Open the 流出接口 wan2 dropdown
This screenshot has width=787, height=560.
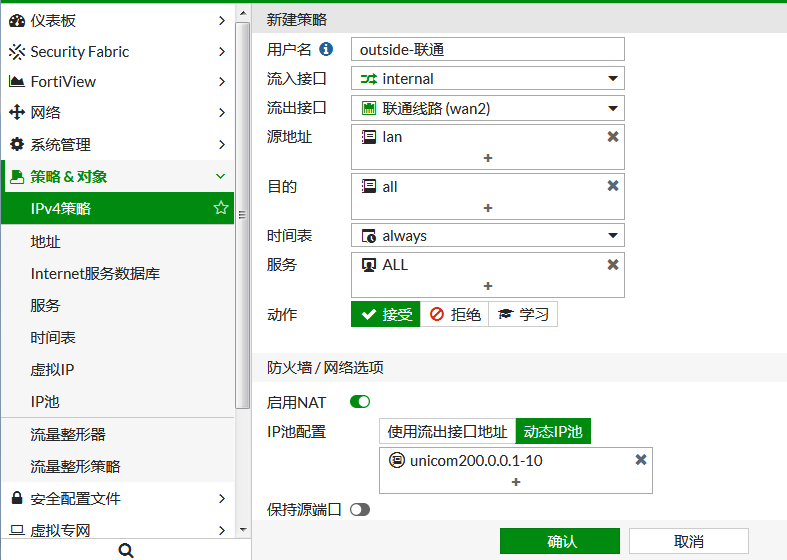(488, 108)
